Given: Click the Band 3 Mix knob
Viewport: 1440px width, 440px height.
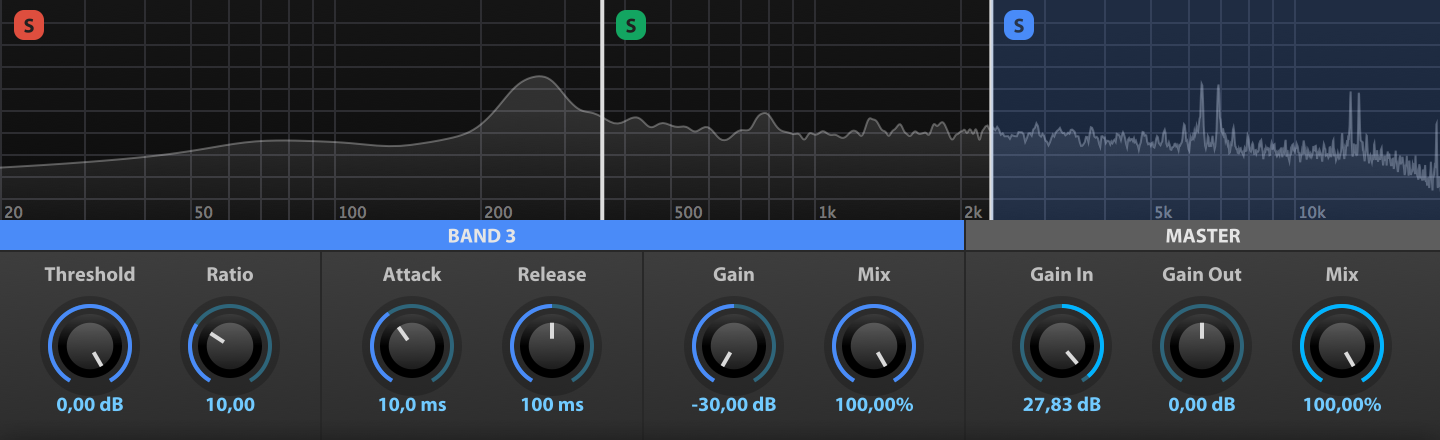Looking at the screenshot, I should click(874, 346).
